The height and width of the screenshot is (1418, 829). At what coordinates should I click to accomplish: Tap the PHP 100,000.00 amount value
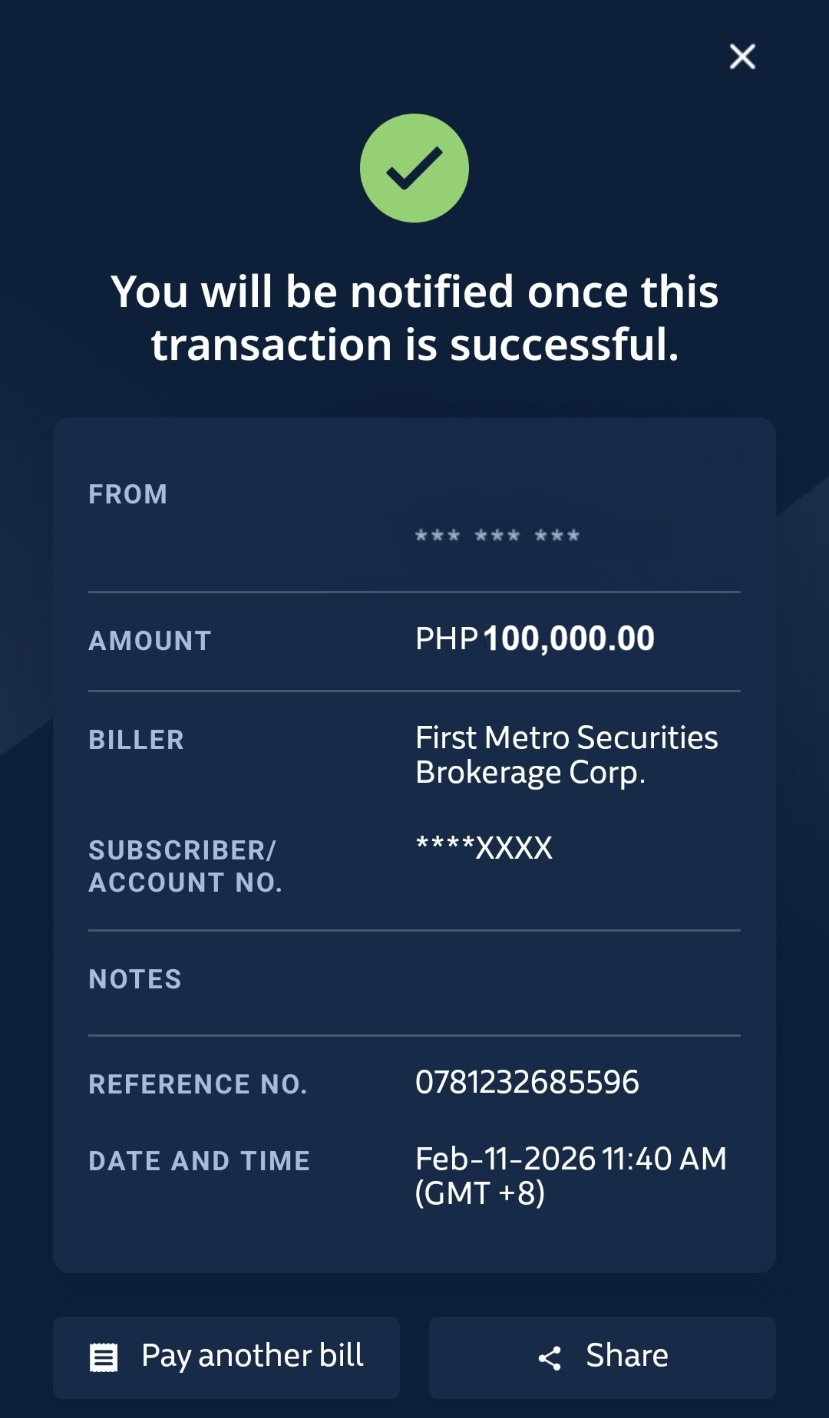point(535,639)
